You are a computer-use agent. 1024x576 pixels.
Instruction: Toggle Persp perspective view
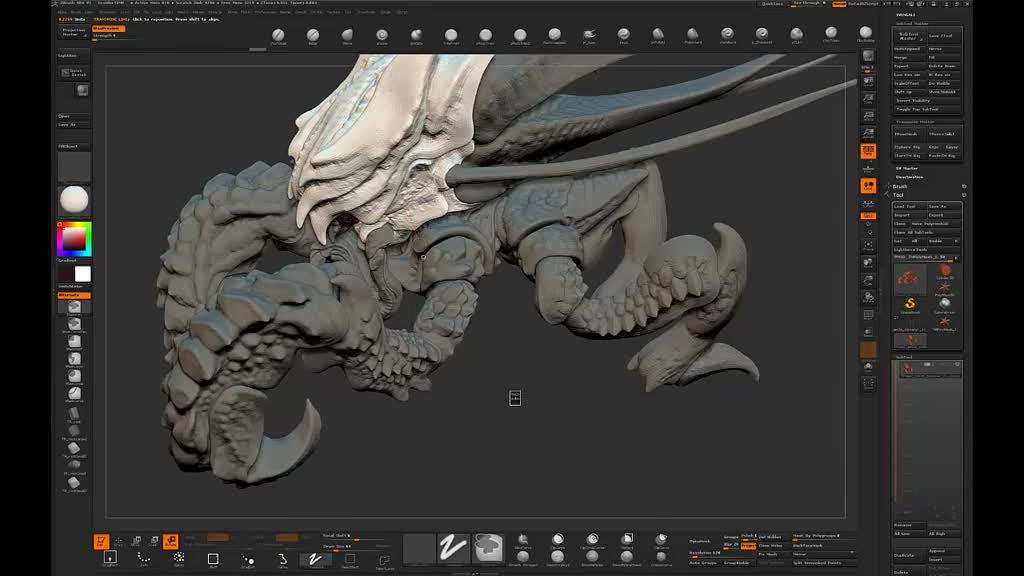pos(868,152)
